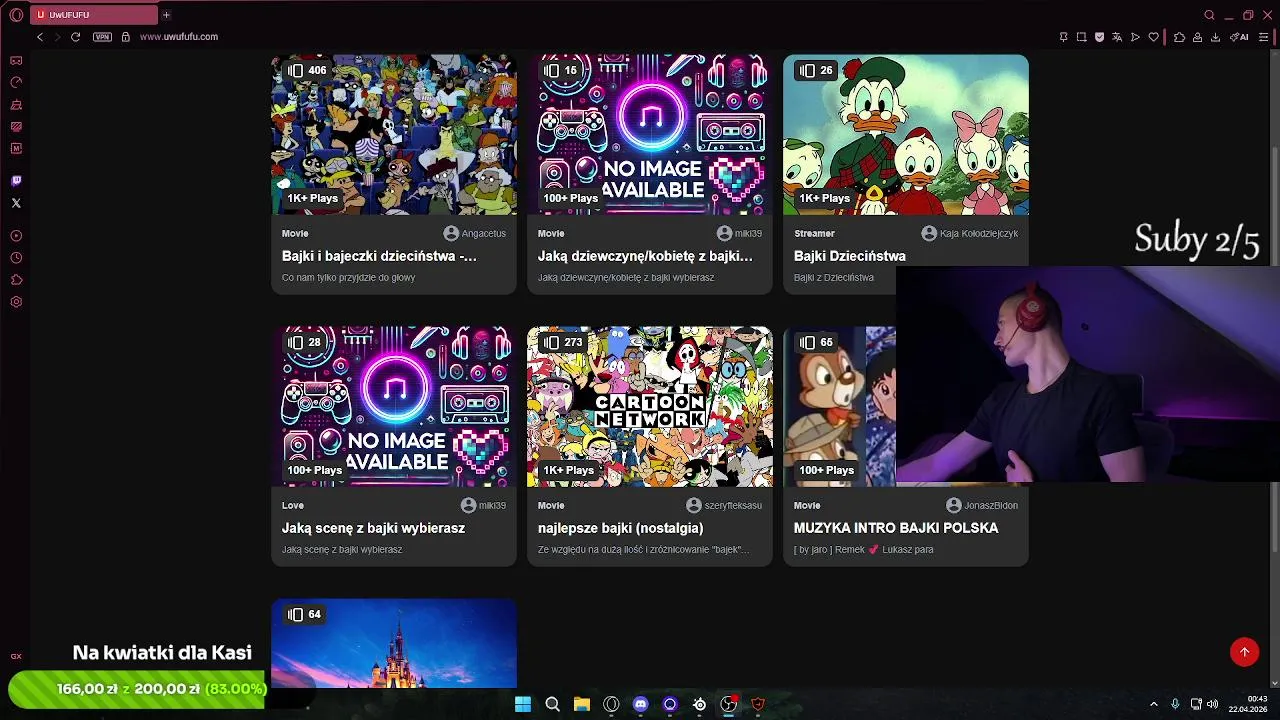1280x720 pixels.
Task: Open the extensions puzzle toolbar icon
Action: tap(1179, 37)
